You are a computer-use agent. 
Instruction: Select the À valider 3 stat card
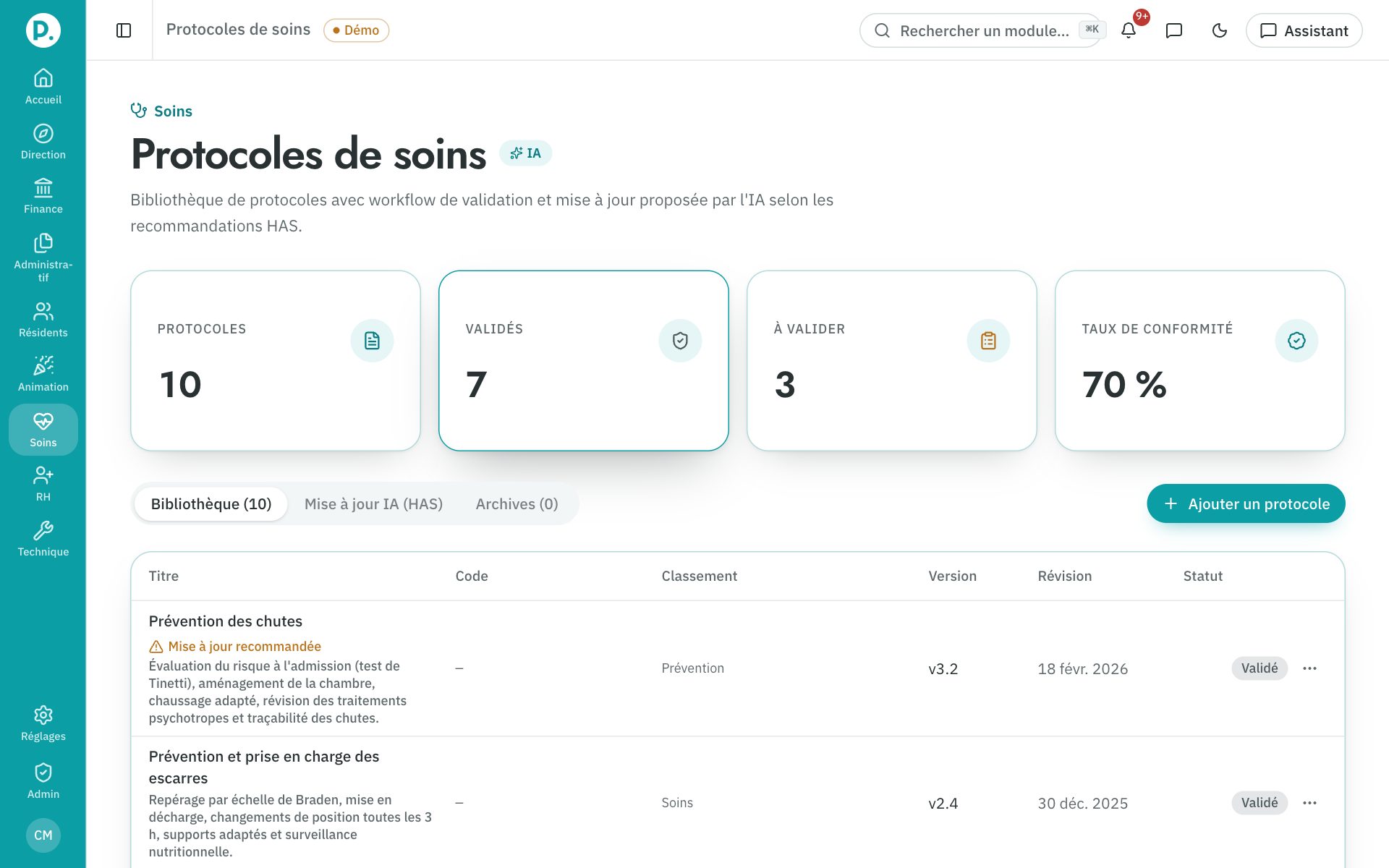pyautogui.click(x=892, y=361)
